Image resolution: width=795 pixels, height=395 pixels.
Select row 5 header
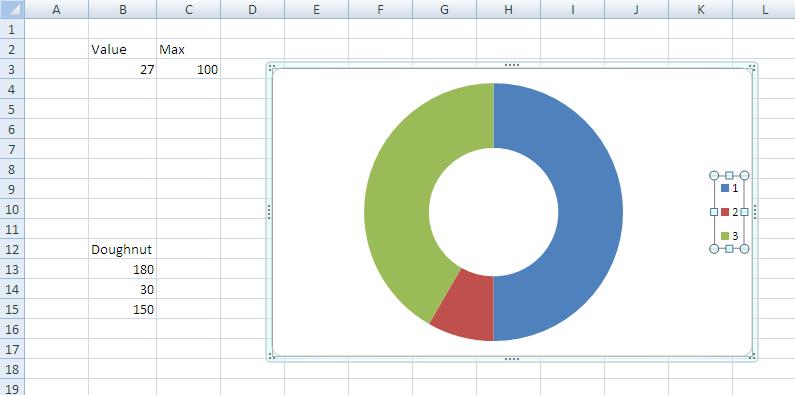coord(12,109)
